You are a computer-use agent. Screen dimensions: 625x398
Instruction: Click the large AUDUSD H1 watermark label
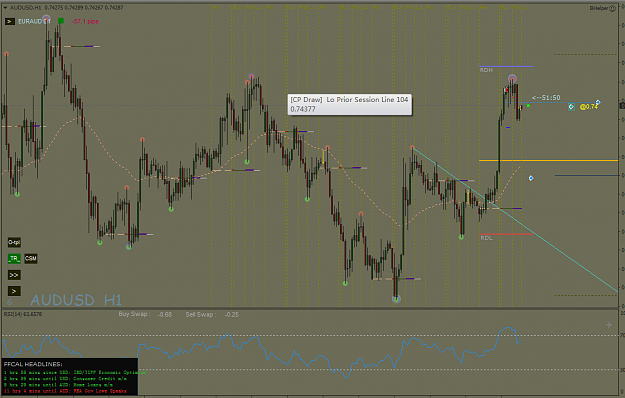point(76,300)
